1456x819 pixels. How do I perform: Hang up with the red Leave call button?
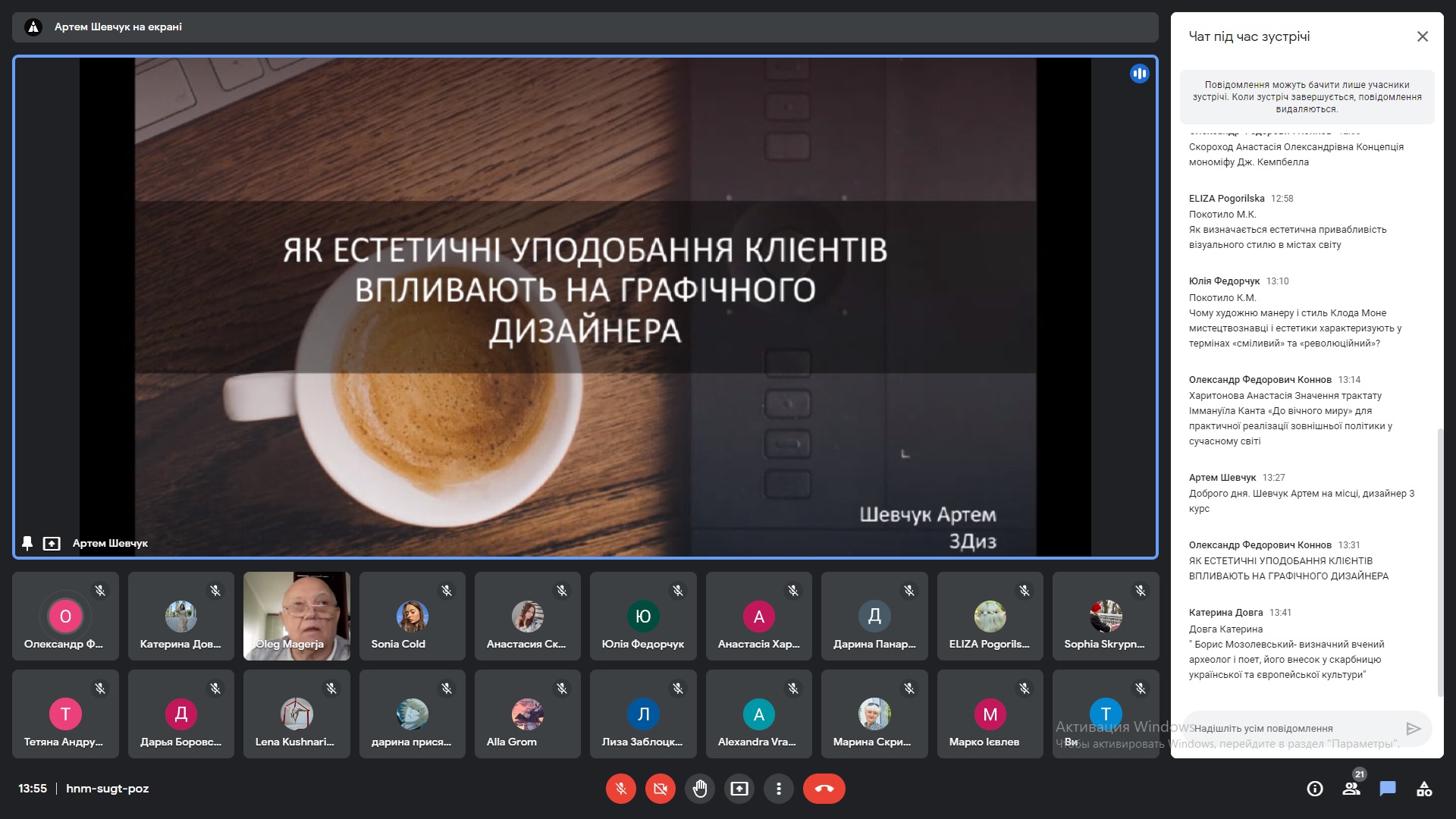[x=824, y=789]
